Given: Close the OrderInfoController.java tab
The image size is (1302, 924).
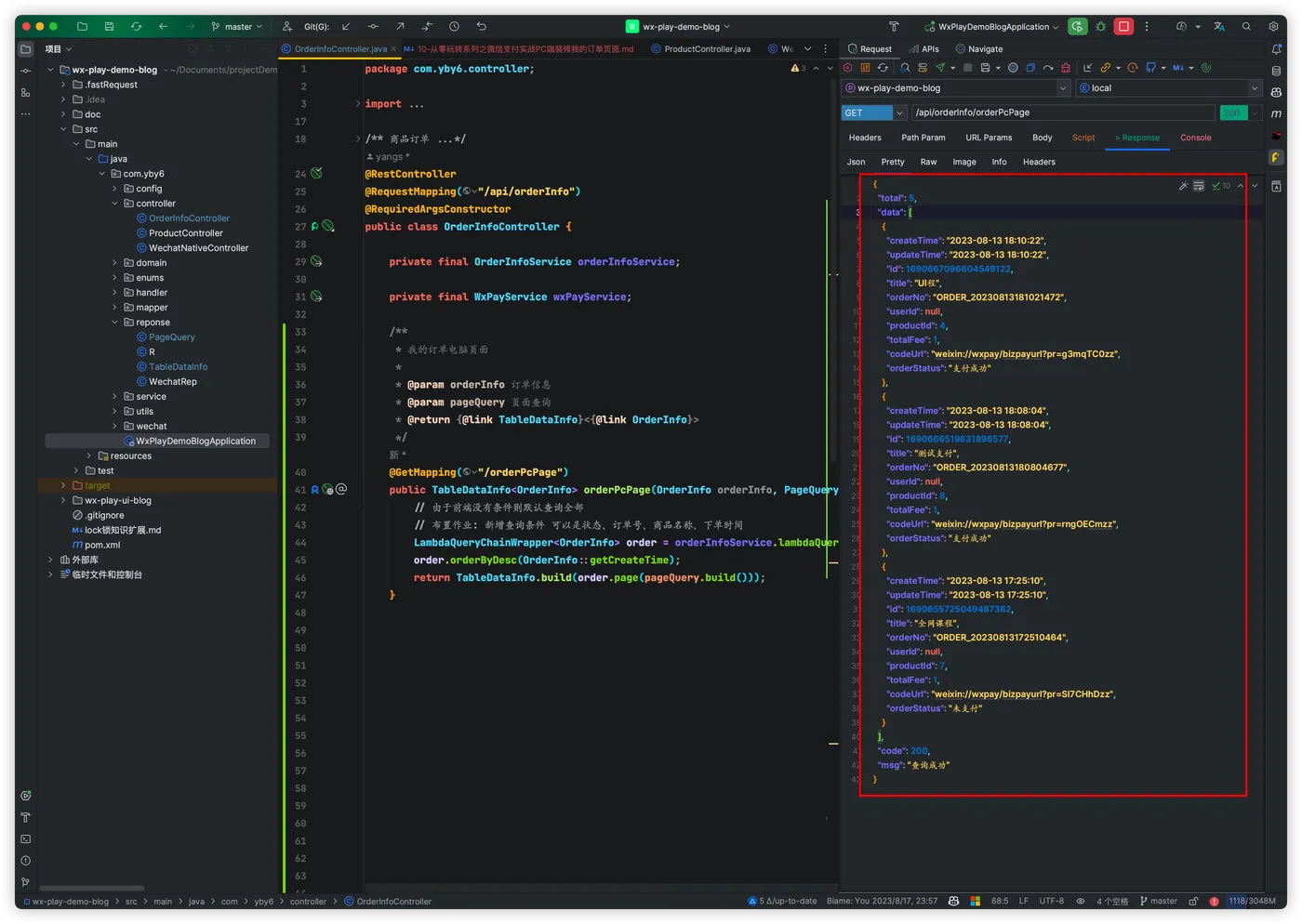Looking at the screenshot, I should pos(393,49).
